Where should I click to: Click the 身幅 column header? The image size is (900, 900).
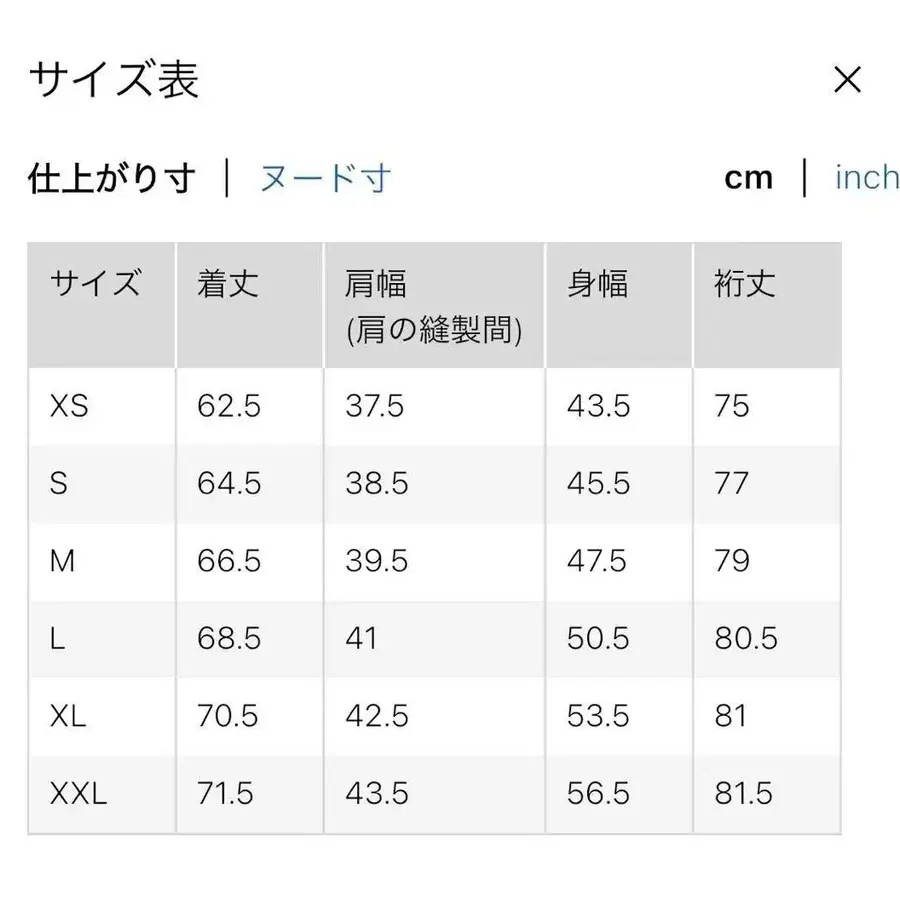click(596, 284)
